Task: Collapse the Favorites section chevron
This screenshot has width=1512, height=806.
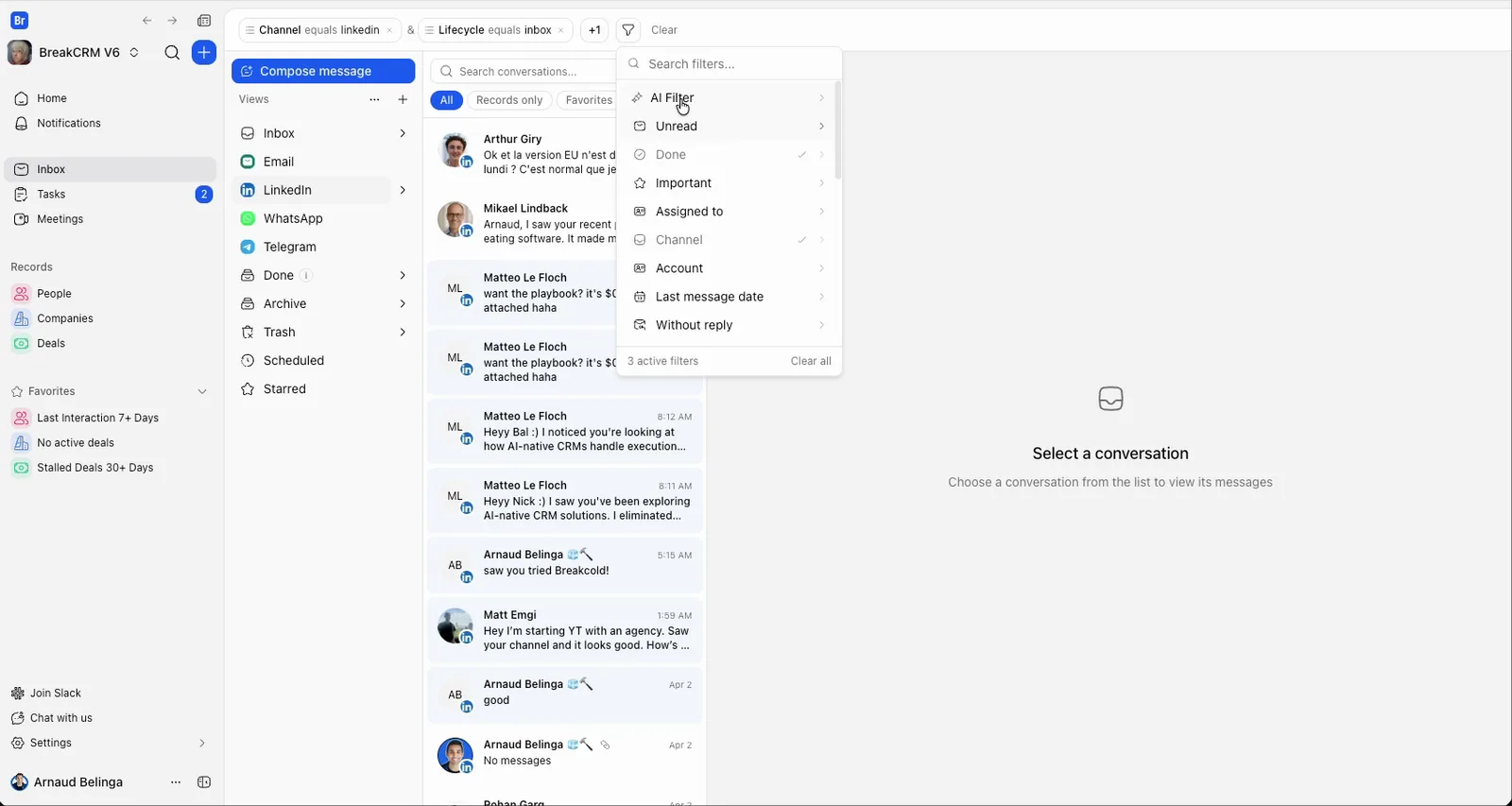Action: click(202, 391)
